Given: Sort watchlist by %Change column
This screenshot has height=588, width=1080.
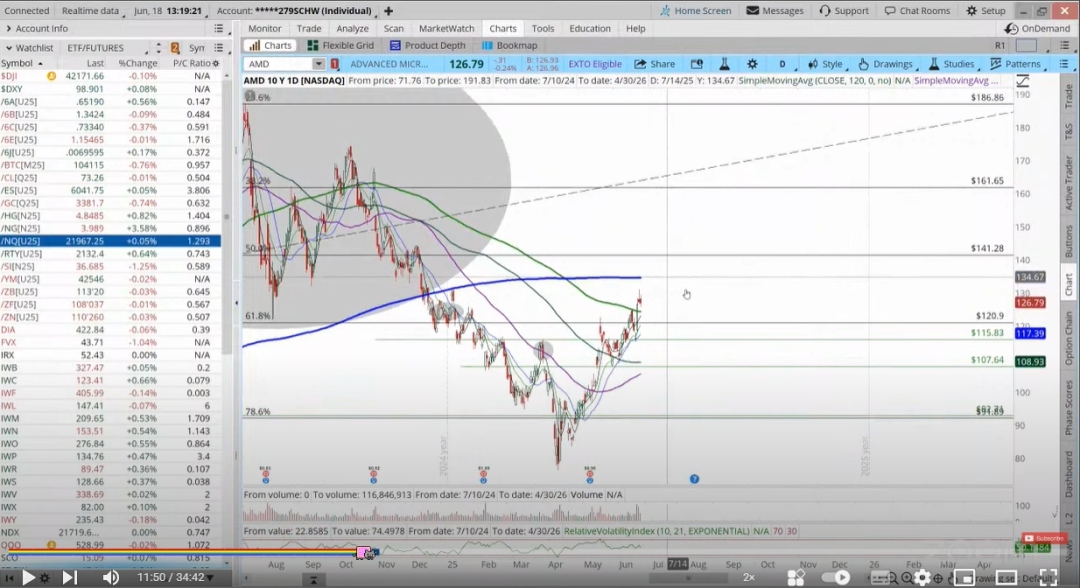Looking at the screenshot, I should click(138, 63).
